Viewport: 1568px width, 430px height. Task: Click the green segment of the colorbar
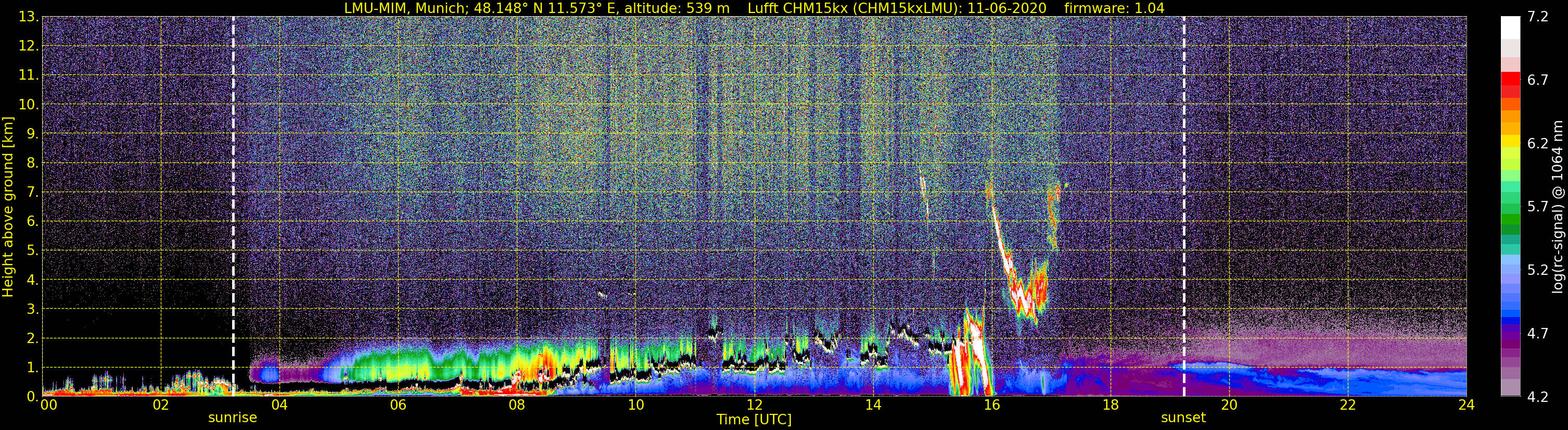(1511, 219)
